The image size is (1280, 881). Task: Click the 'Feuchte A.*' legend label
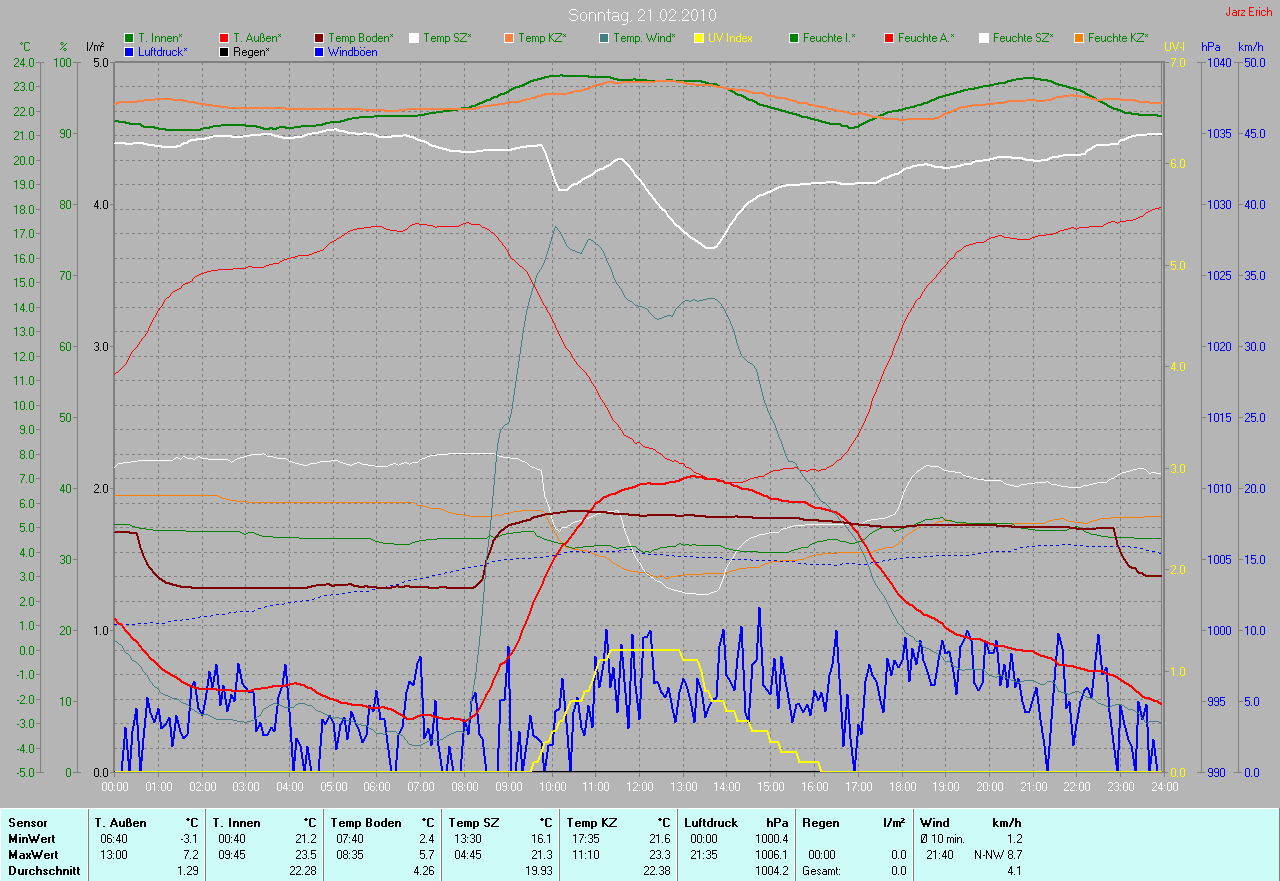point(926,38)
